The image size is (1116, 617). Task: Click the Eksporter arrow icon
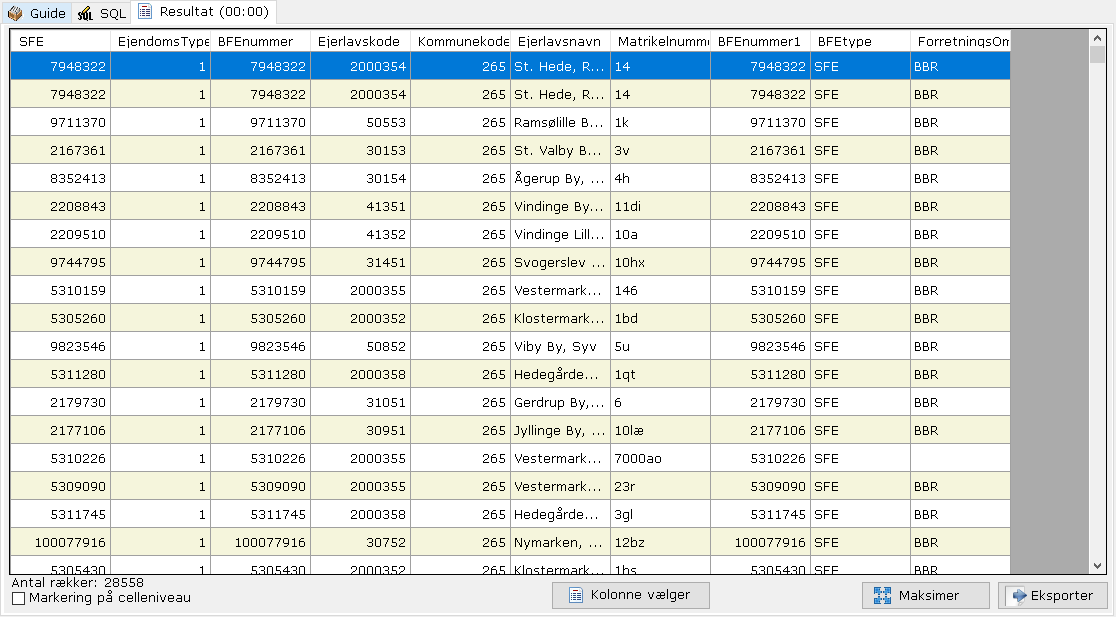coord(1018,595)
